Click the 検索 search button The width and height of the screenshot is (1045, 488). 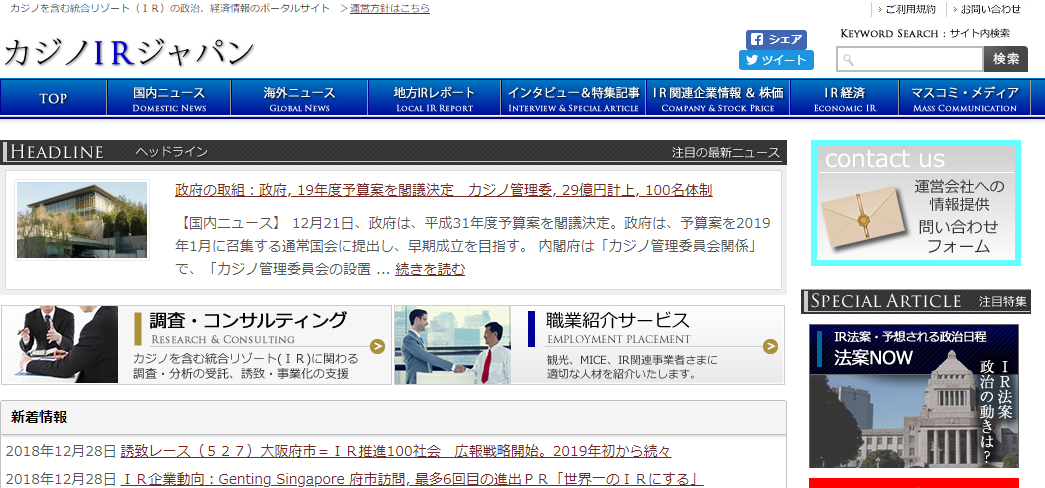pyautogui.click(x=1006, y=59)
